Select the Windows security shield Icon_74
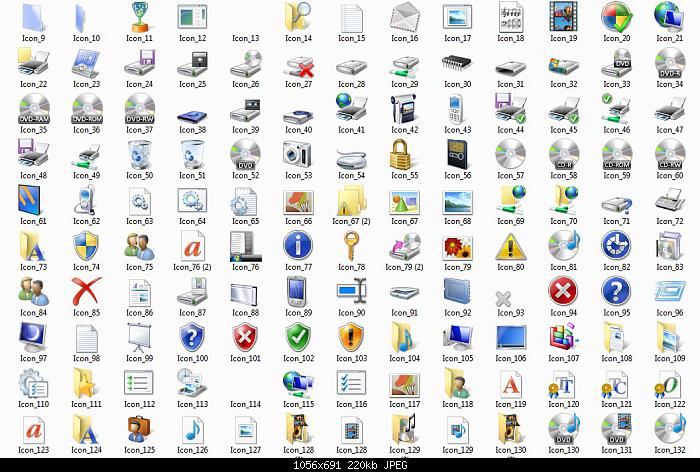The image size is (700, 472). pyautogui.click(x=86, y=246)
